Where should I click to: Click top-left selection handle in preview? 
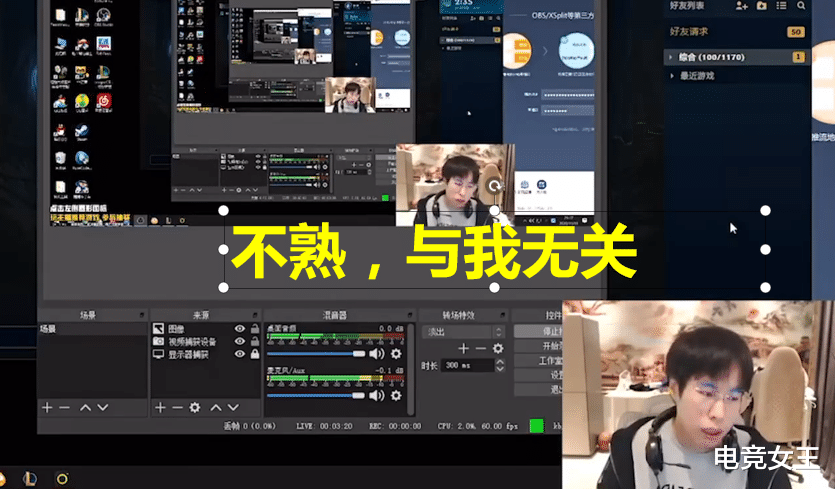224,210
